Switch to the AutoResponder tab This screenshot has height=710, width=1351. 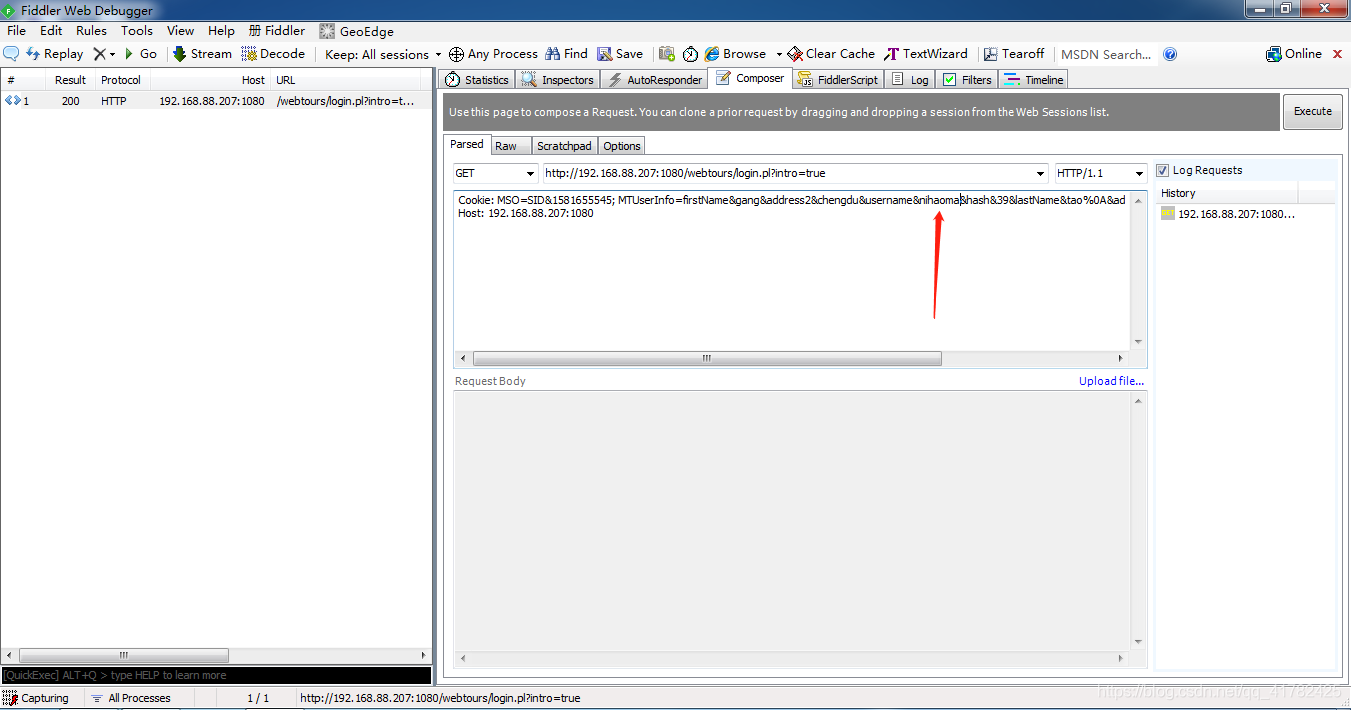pyautogui.click(x=654, y=79)
